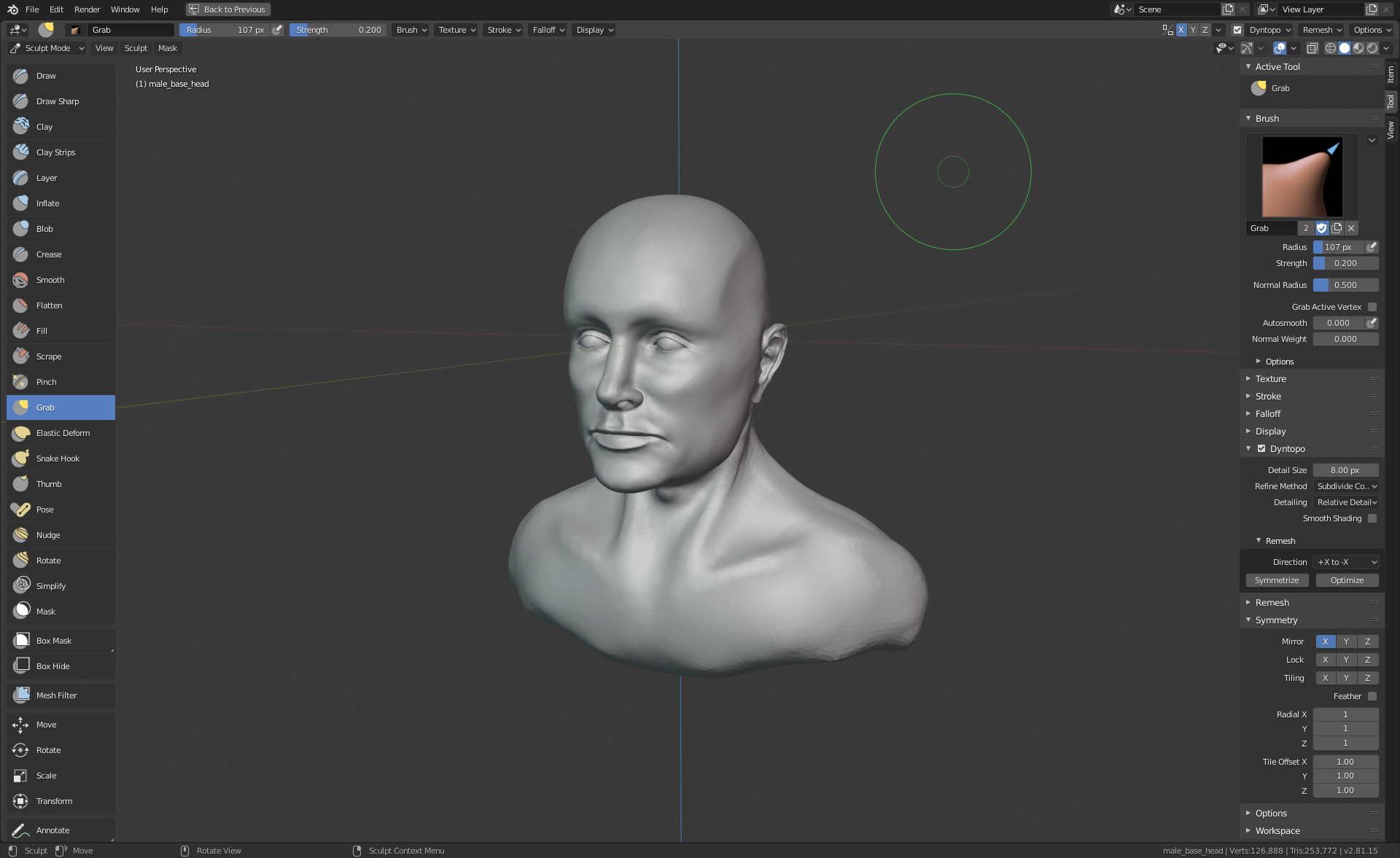The height and width of the screenshot is (858, 1400).
Task: Enable the Grab Active Vertex checkbox
Action: 1372,307
